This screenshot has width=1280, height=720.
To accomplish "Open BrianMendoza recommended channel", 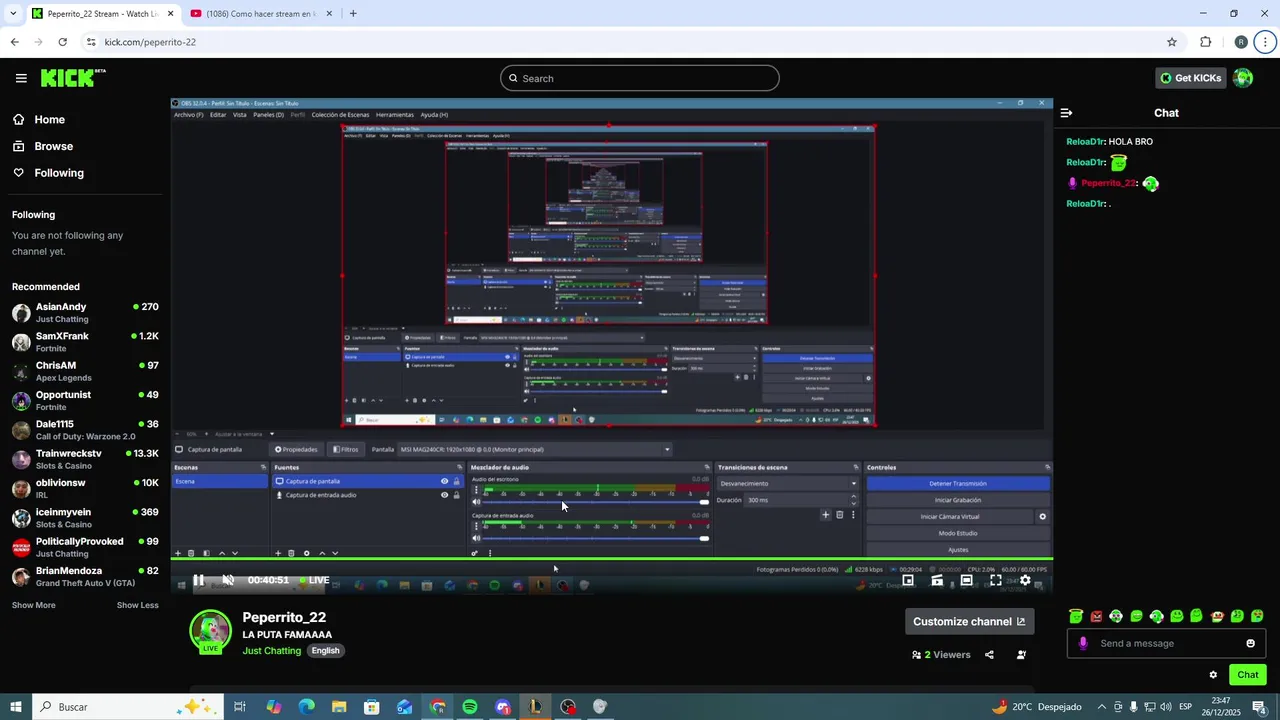I will 85,576.
